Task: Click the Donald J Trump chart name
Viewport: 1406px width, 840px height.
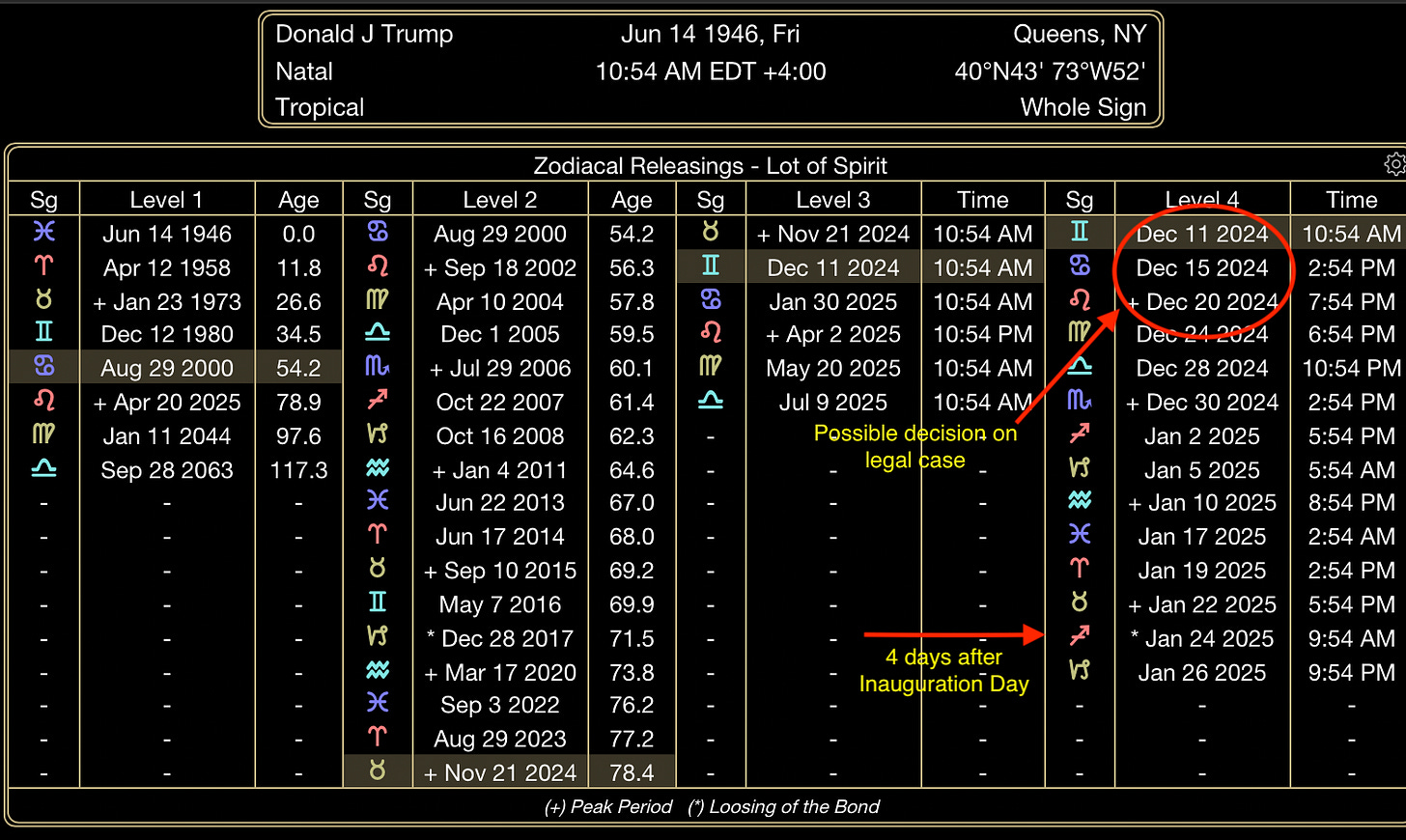Action: [x=364, y=34]
